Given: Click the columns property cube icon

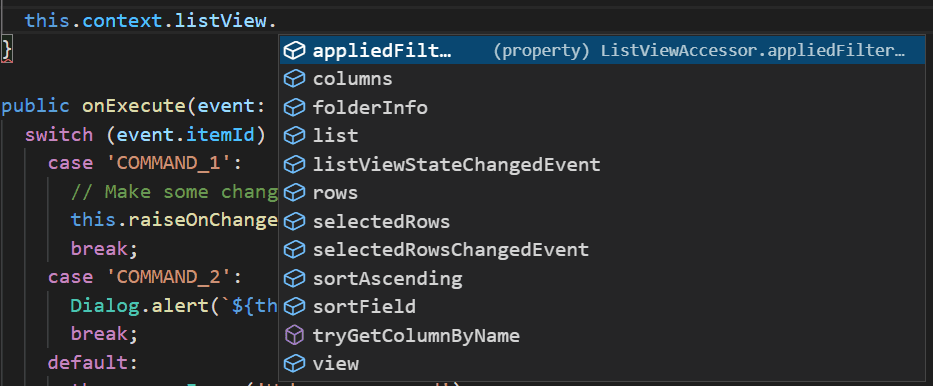Looking at the screenshot, I should 294,79.
